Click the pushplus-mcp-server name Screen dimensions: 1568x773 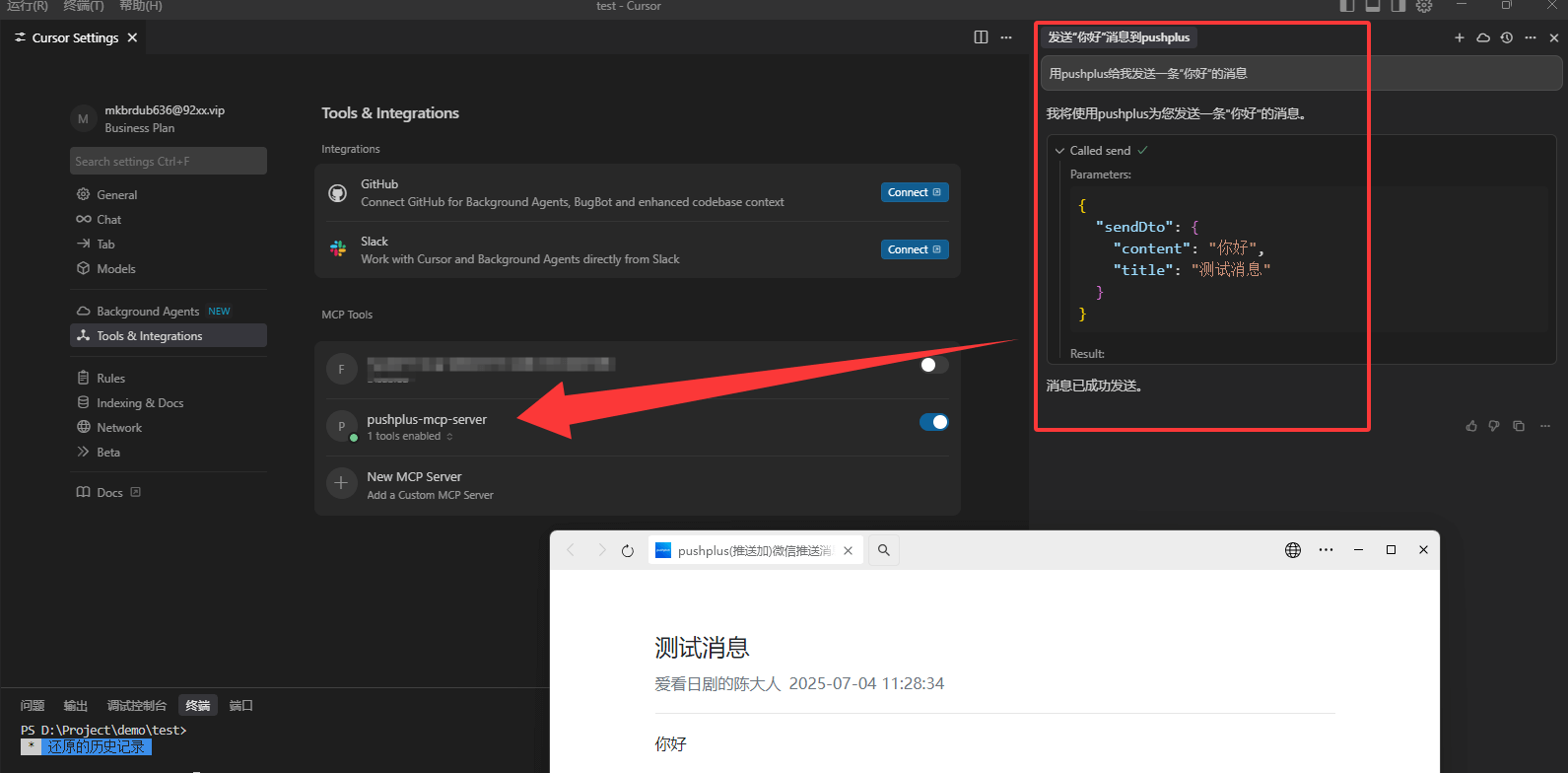pos(427,419)
